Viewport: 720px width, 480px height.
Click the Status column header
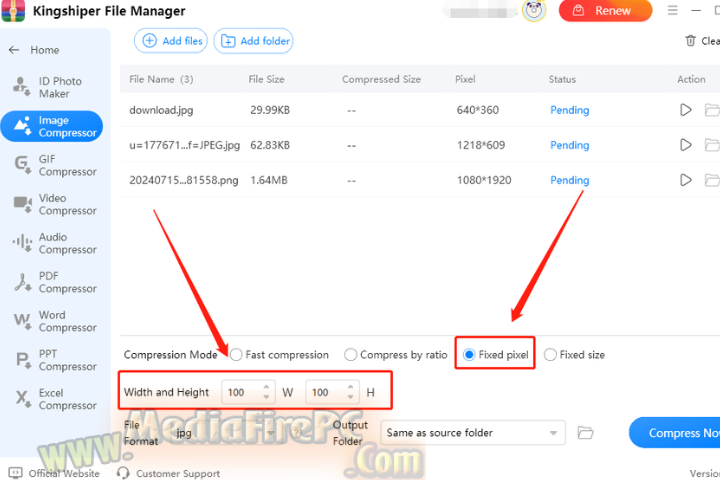[x=562, y=79]
